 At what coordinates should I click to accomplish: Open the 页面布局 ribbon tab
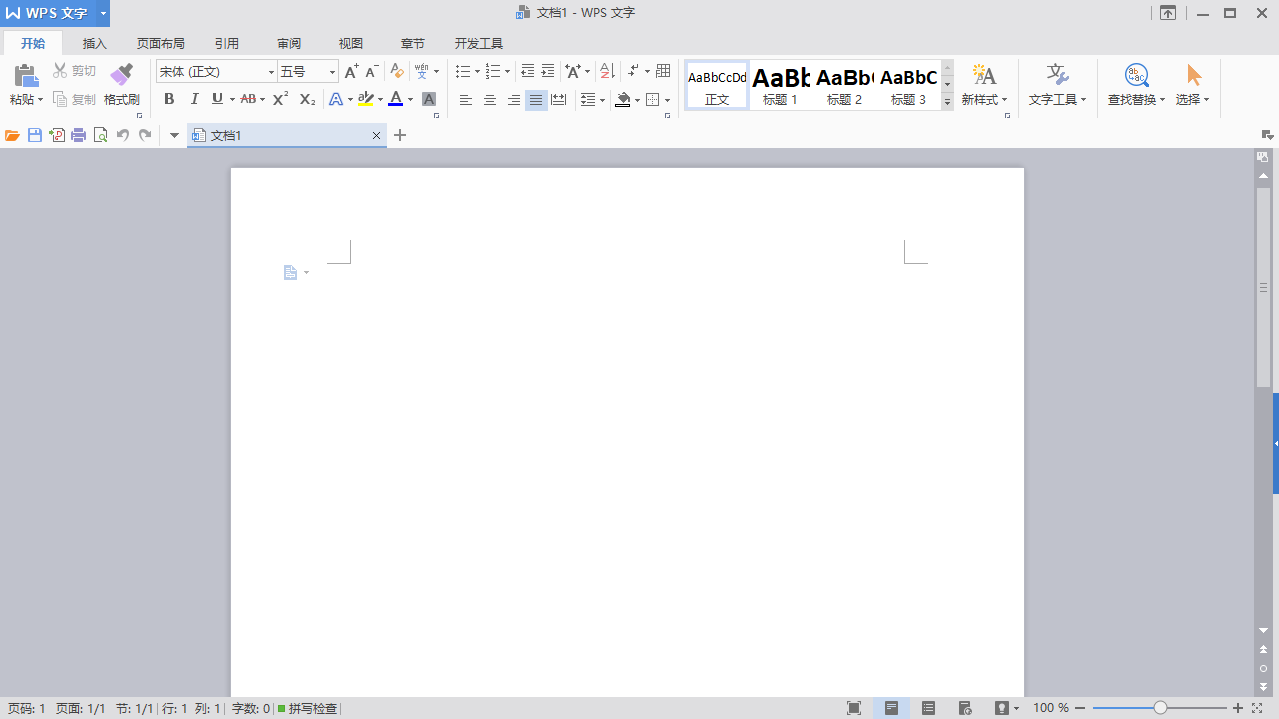(x=161, y=44)
